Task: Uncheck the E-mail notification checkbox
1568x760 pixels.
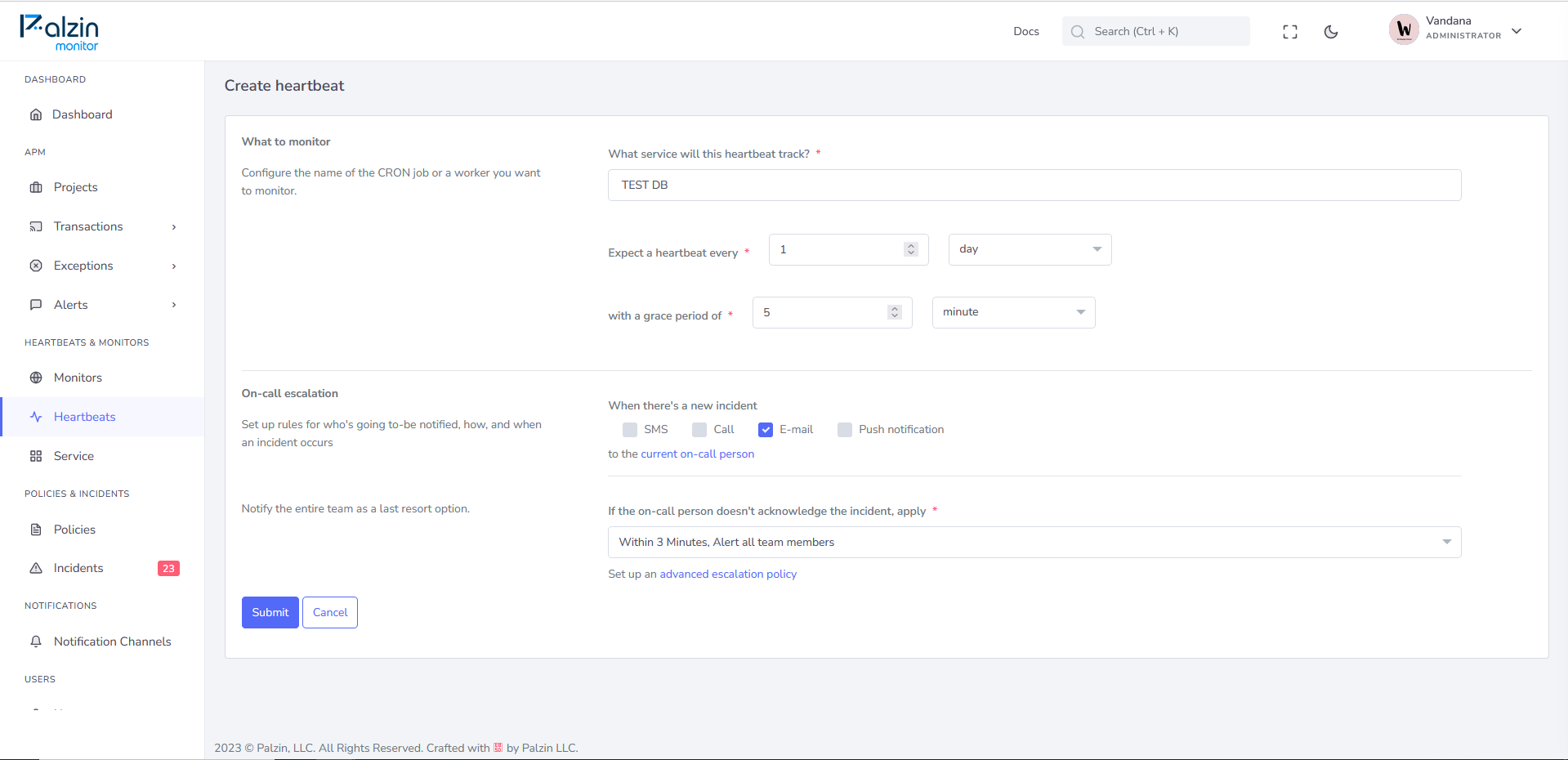Action: [x=766, y=430]
